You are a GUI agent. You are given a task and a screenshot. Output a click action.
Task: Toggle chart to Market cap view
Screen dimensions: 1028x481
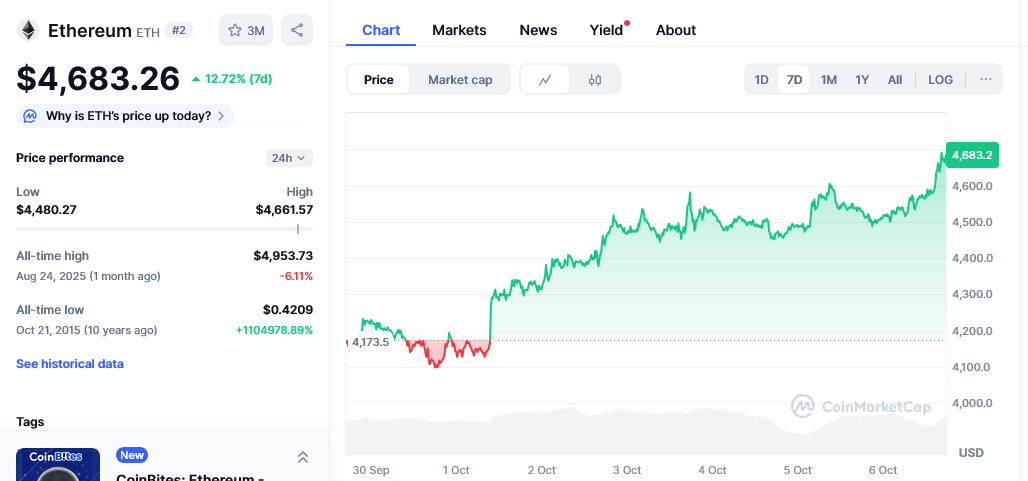[460, 80]
